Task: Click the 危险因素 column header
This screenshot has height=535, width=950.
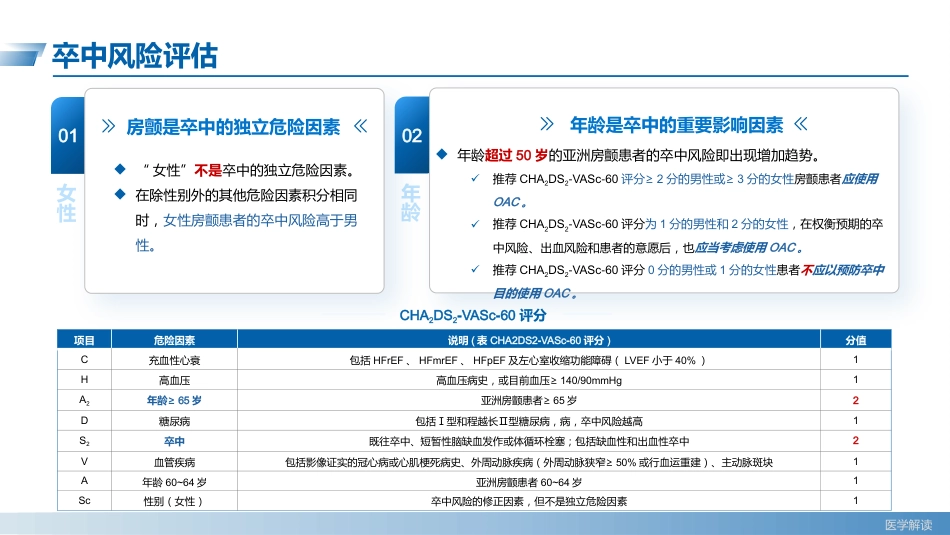Action: [x=174, y=340]
